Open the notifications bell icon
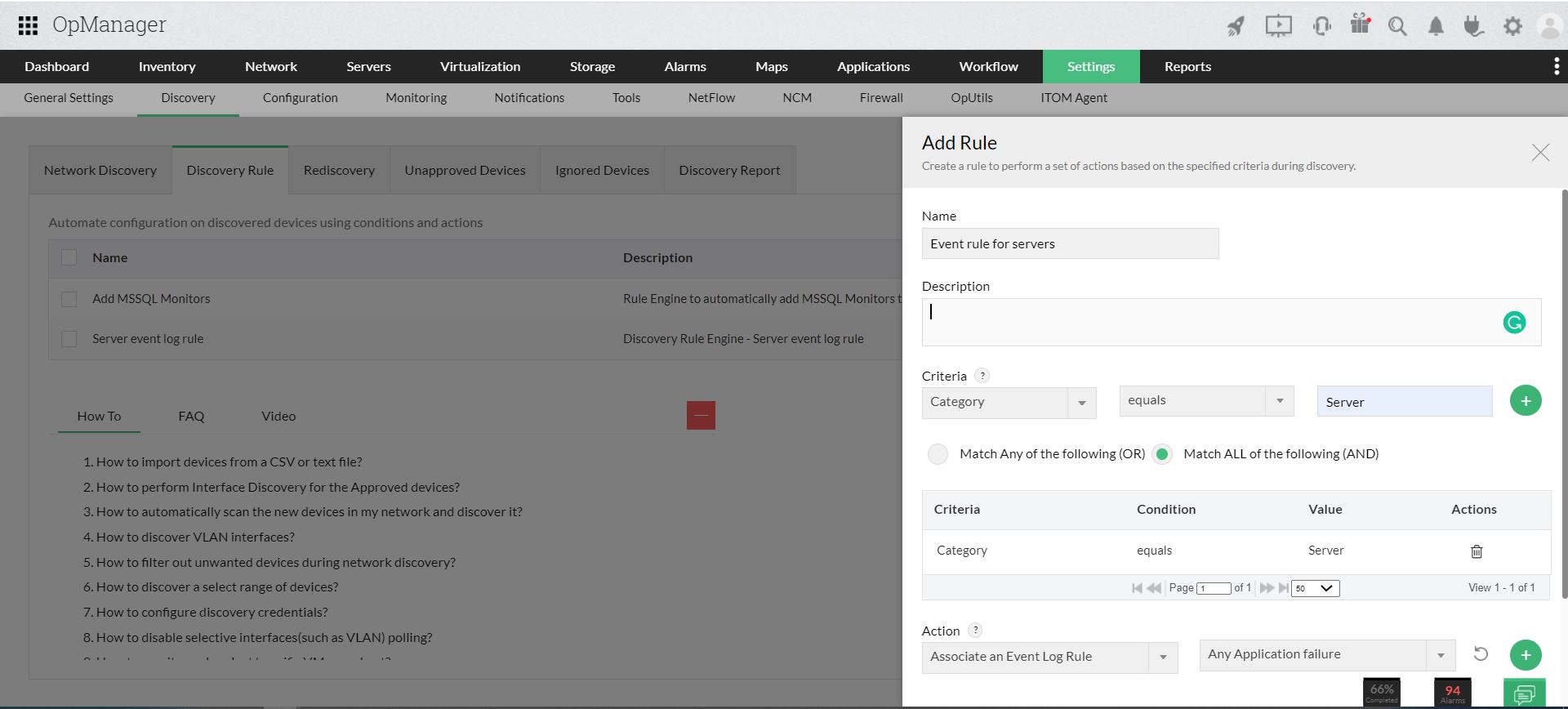 pos(1435,26)
